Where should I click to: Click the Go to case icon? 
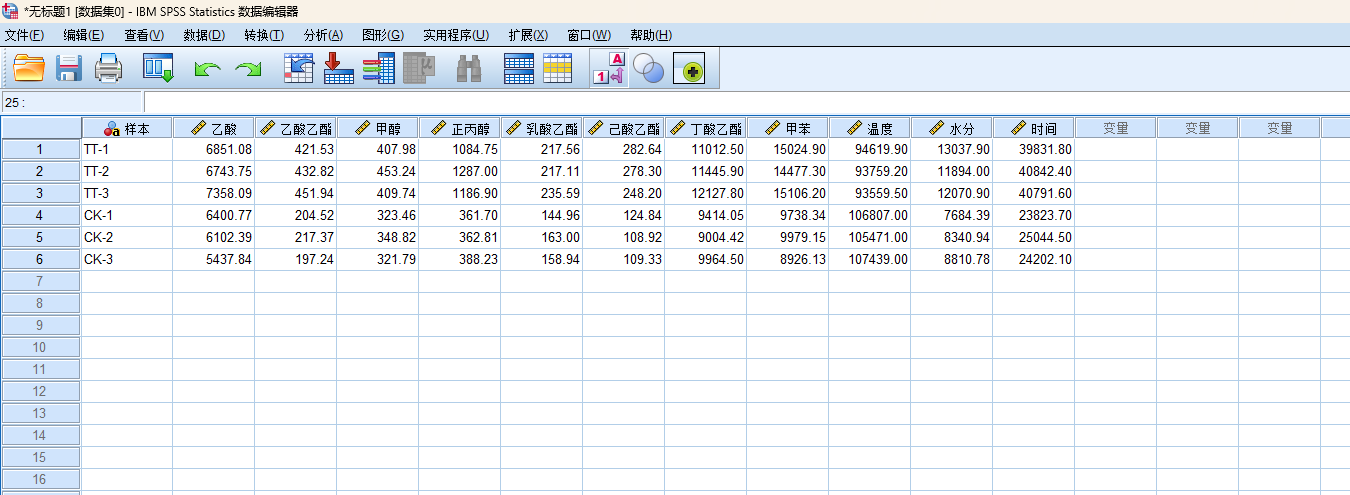pyautogui.click(x=299, y=69)
